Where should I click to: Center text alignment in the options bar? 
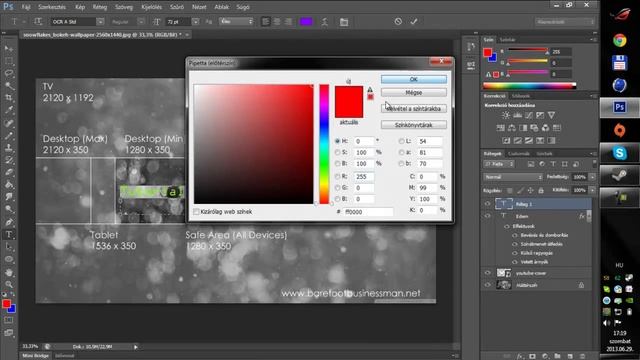coord(277,22)
